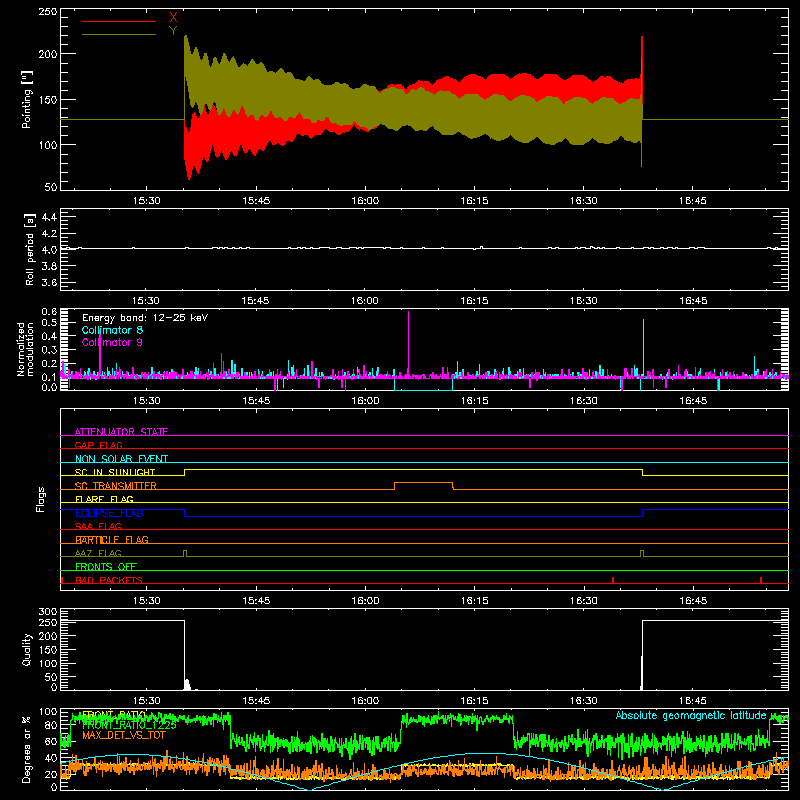This screenshot has height=800, width=800.
Task: Click the PARTICLE_FLAG label
Action: click(x=112, y=539)
